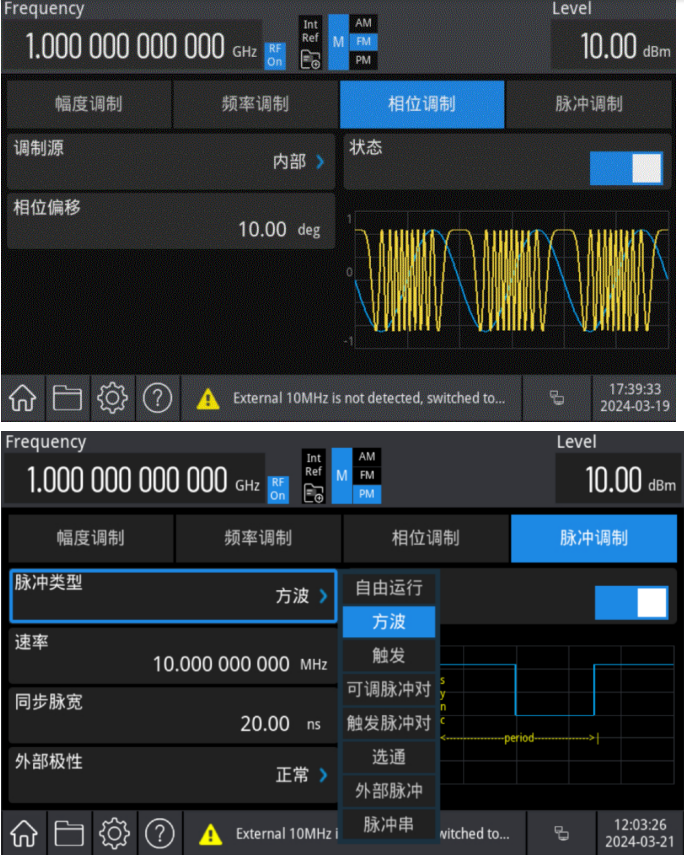Open settings gear on the phase modulation screen
Screen dimensions: 684x855
[x=112, y=398]
